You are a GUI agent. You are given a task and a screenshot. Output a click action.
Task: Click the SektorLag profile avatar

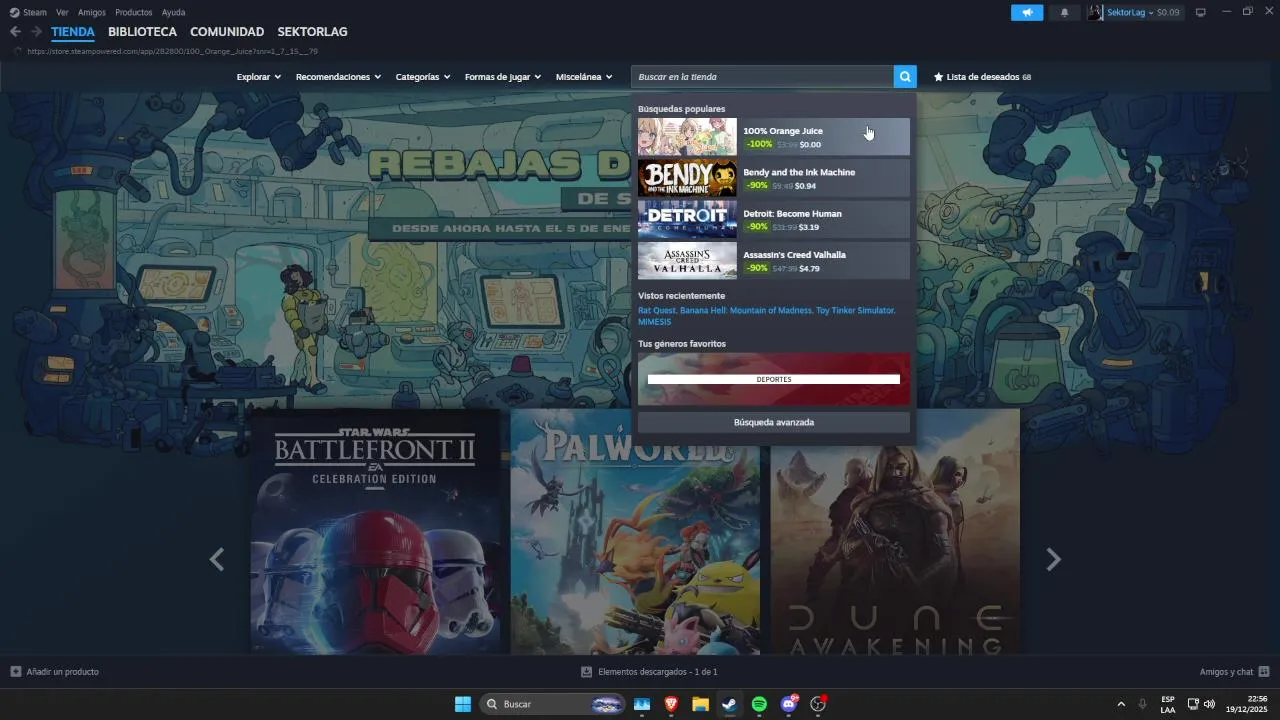click(x=1096, y=12)
